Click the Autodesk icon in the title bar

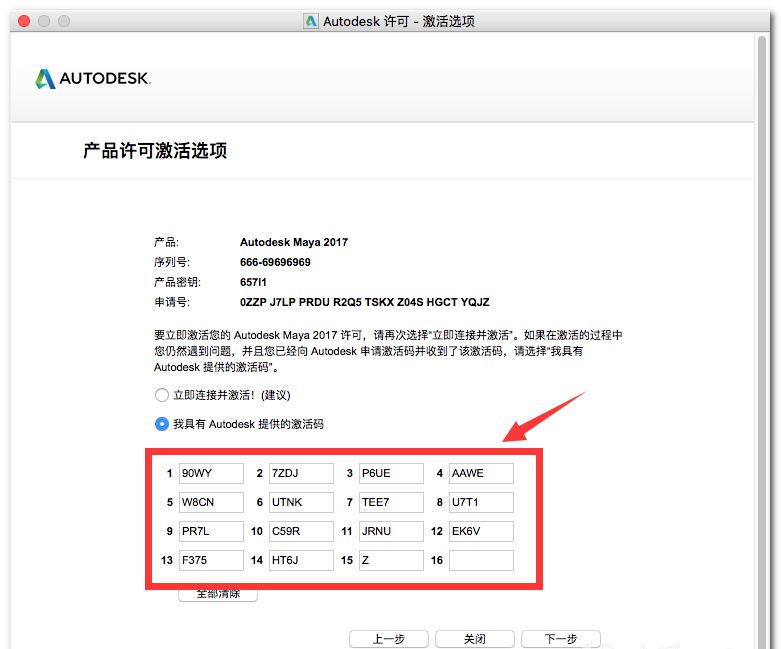click(311, 21)
